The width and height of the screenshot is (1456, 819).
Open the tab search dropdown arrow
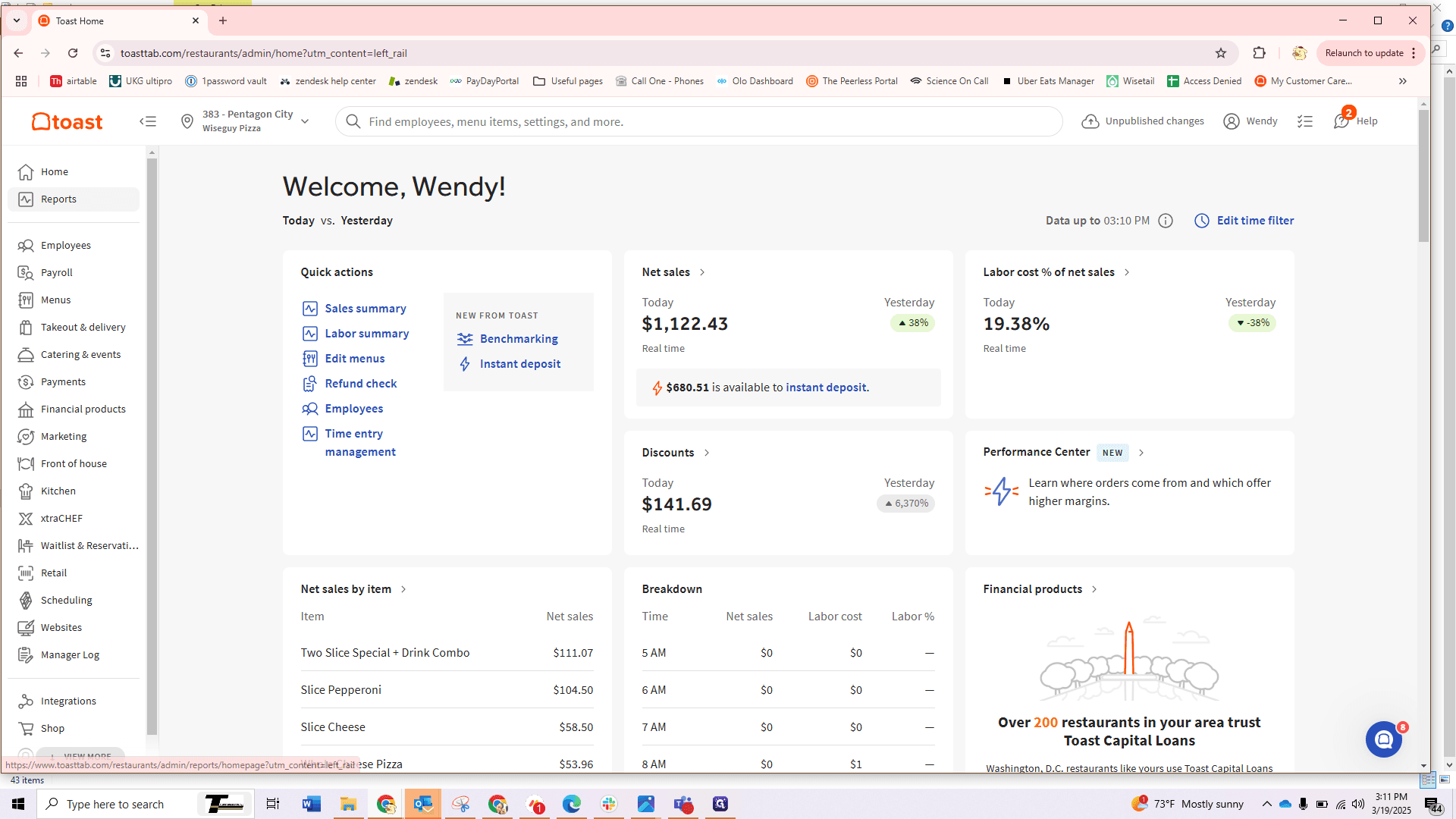[17, 20]
